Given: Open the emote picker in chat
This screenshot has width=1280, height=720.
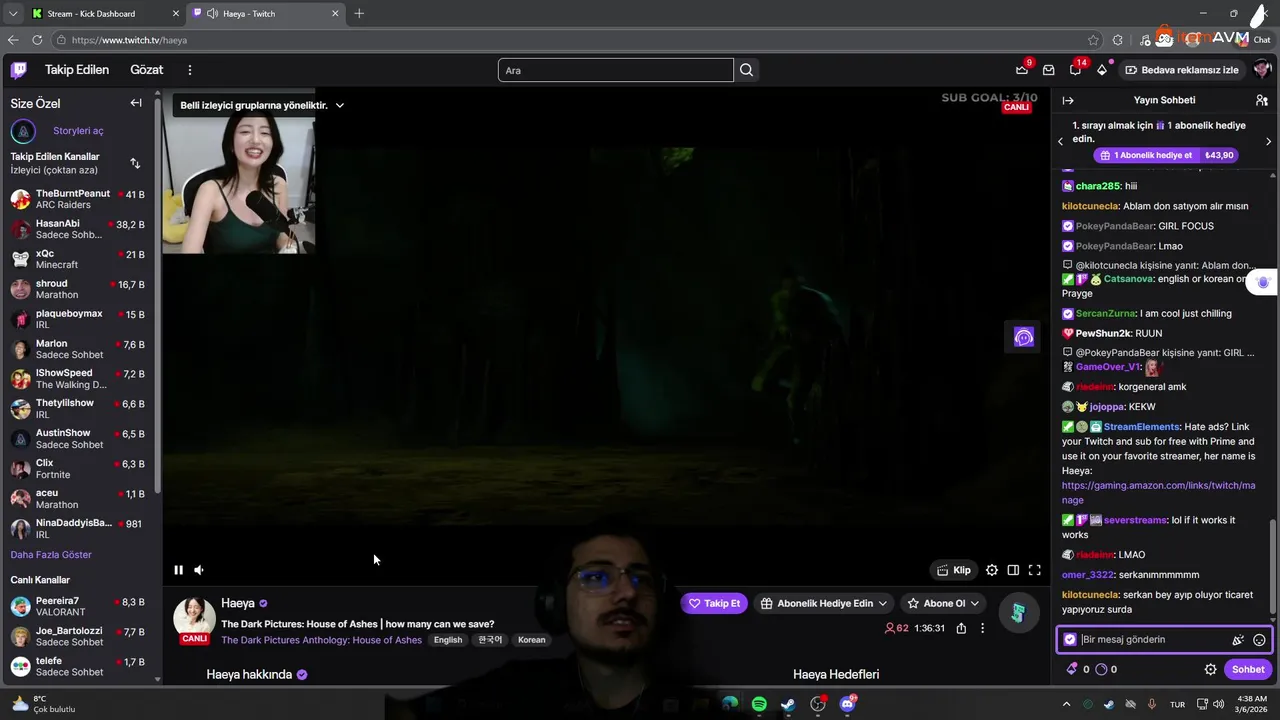Looking at the screenshot, I should pyautogui.click(x=1259, y=640).
